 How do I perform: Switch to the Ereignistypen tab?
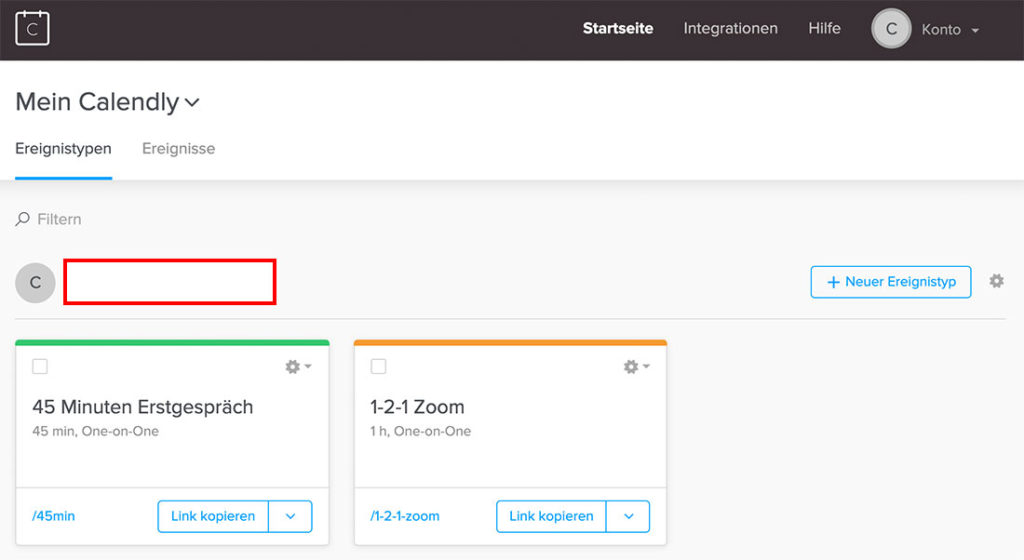pos(63,149)
